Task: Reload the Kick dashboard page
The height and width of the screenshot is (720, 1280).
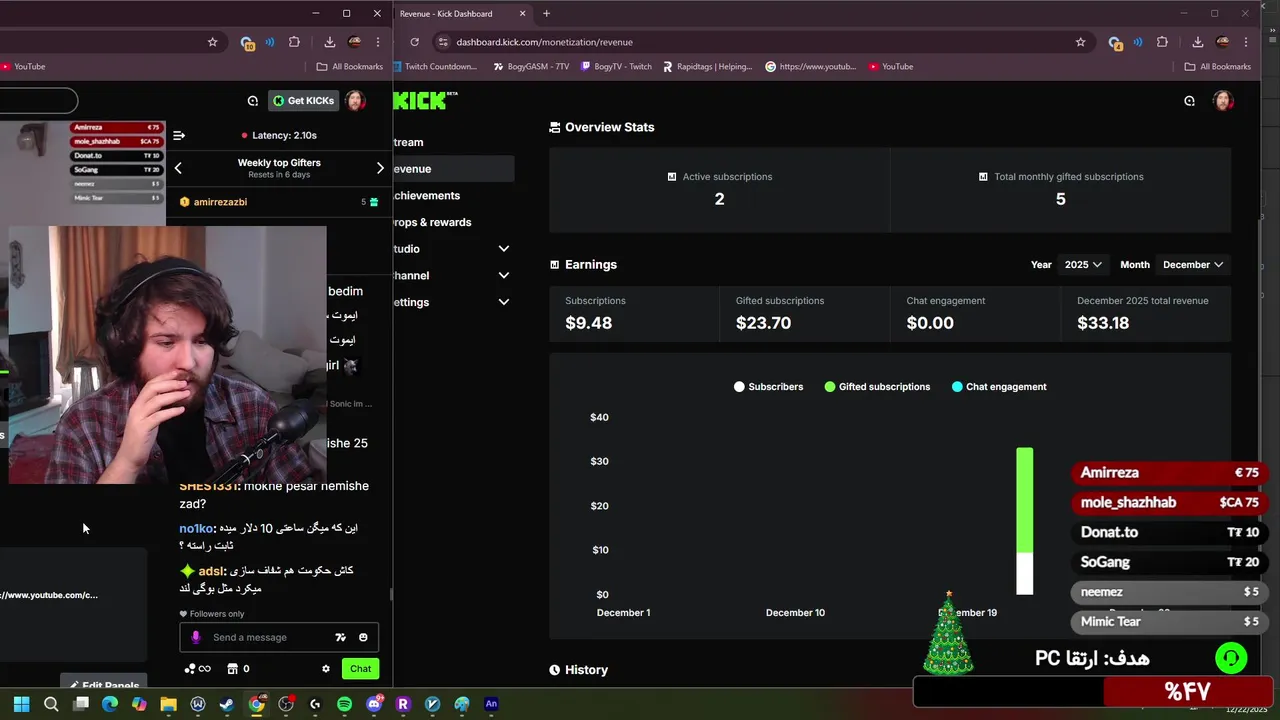Action: pos(414,42)
